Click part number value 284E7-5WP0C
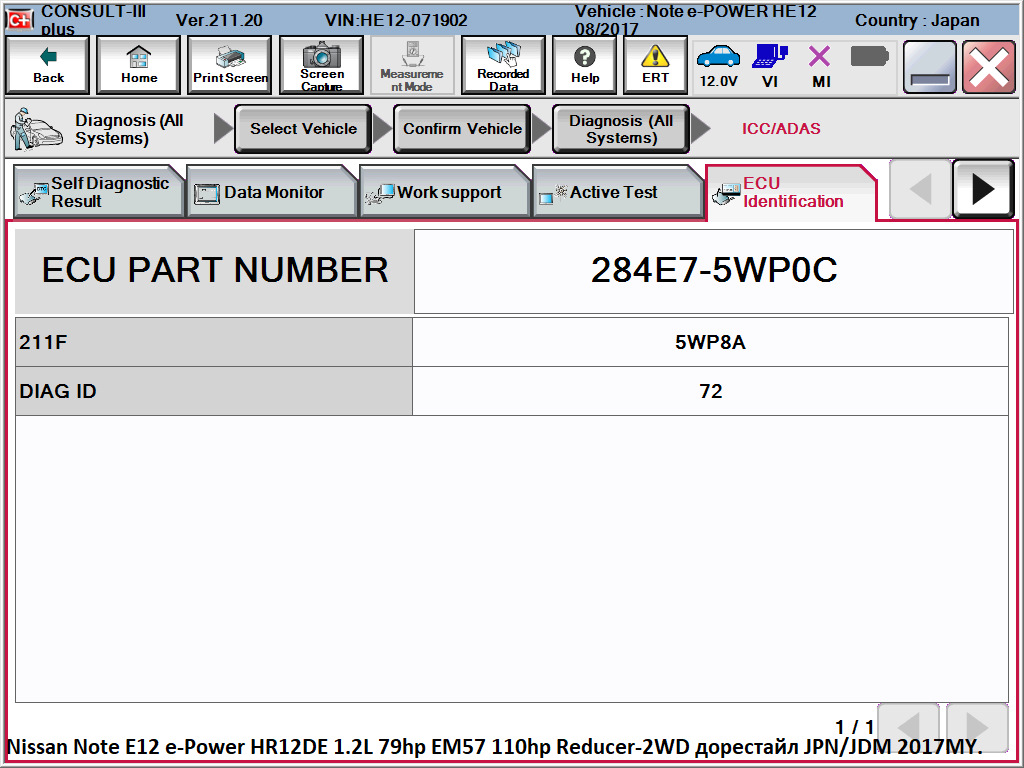 [x=714, y=270]
